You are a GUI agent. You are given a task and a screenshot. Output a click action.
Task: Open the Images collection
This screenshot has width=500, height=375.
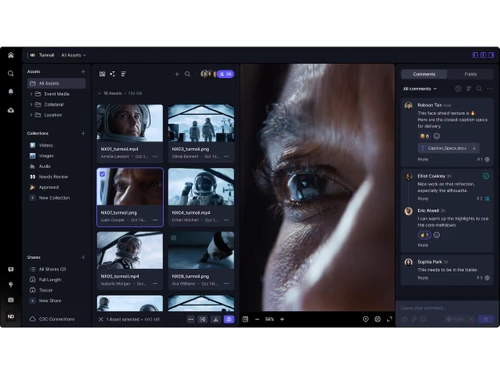(x=46, y=156)
